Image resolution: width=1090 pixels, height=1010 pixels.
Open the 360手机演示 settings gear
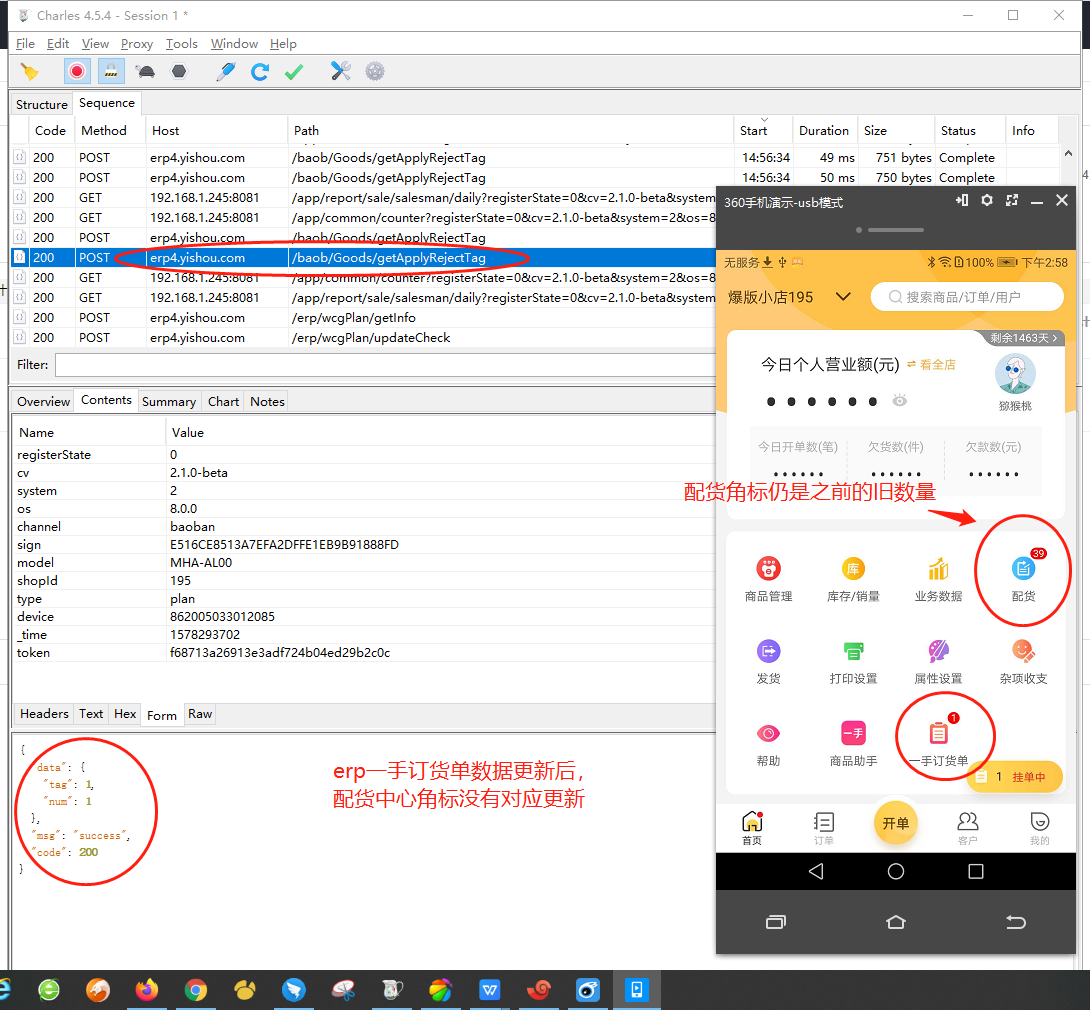point(986,201)
